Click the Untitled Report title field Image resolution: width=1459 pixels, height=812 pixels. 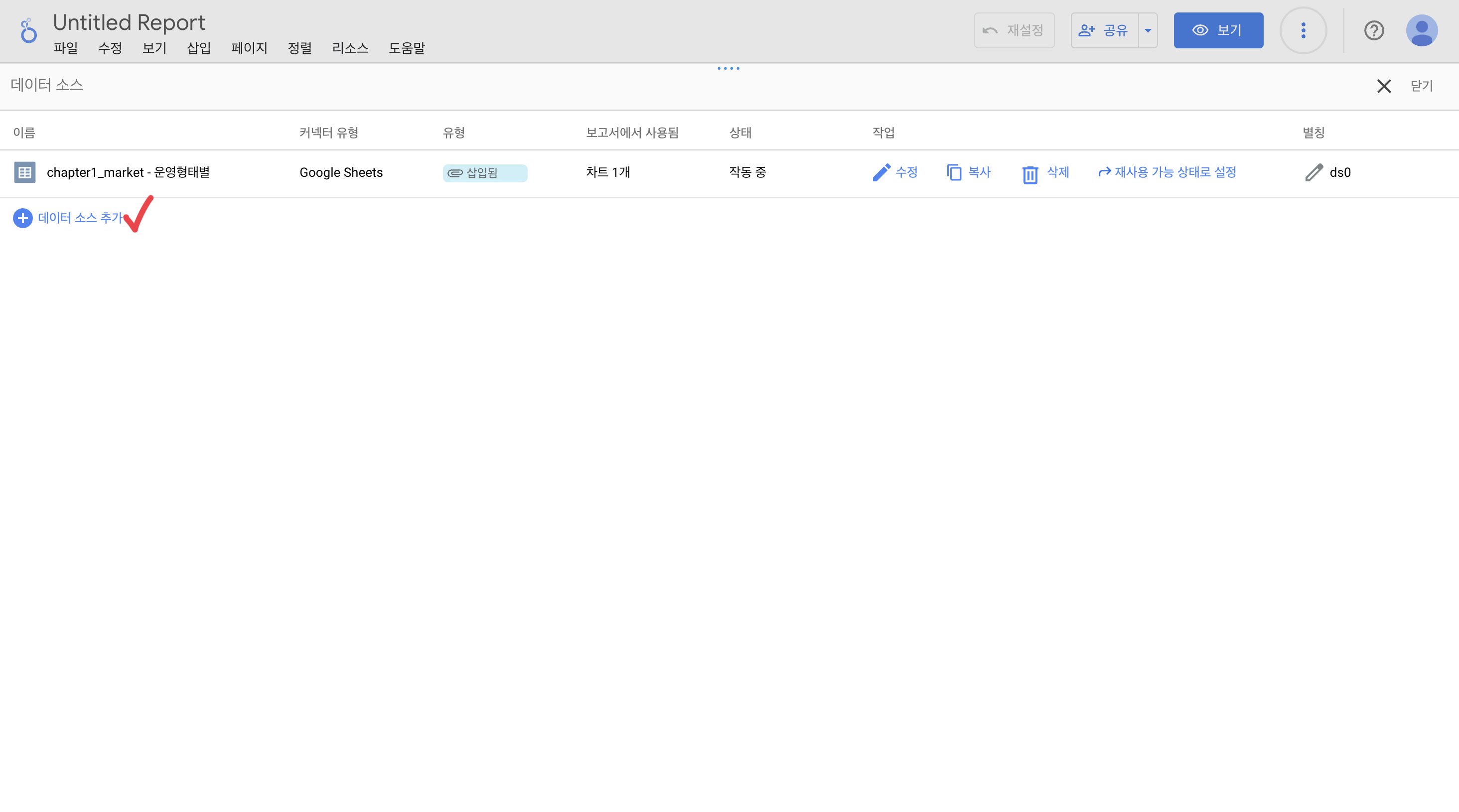pos(129,22)
